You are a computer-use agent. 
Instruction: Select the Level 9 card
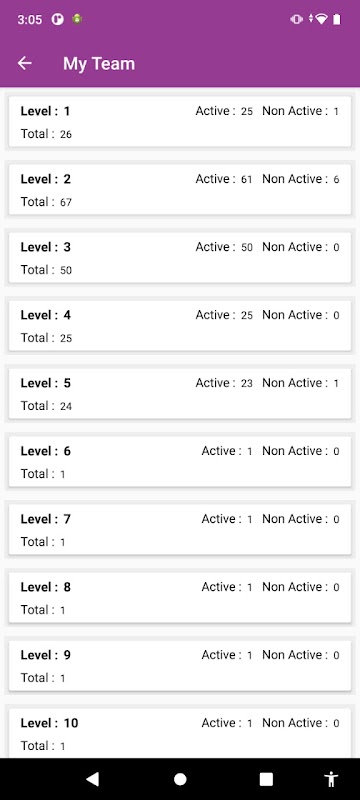[x=180, y=665]
